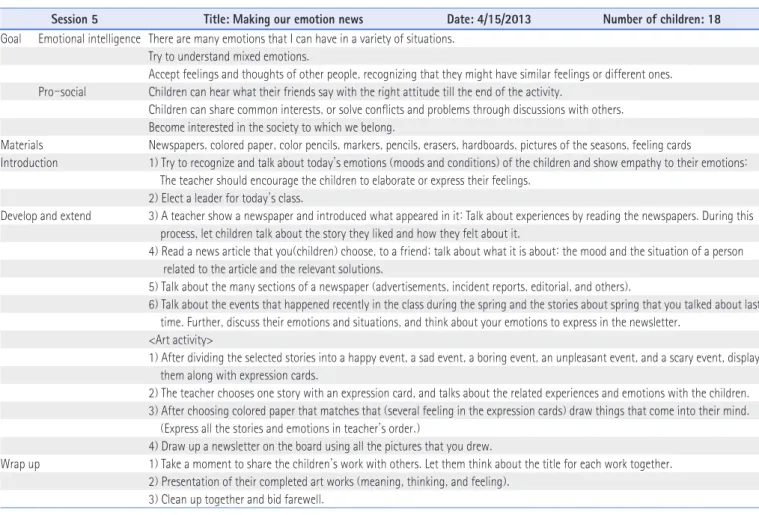The image size is (759, 515).
Task: Click '3) Clean up together and bid farewell.'
Action: 236,500
